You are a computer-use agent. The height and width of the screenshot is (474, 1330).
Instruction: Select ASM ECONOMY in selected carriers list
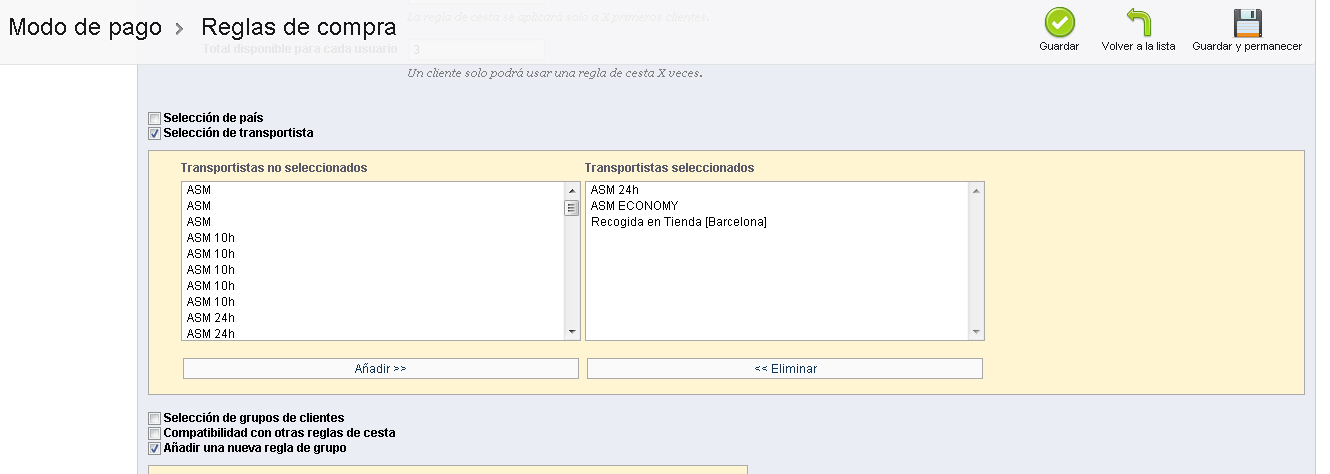[634, 206]
